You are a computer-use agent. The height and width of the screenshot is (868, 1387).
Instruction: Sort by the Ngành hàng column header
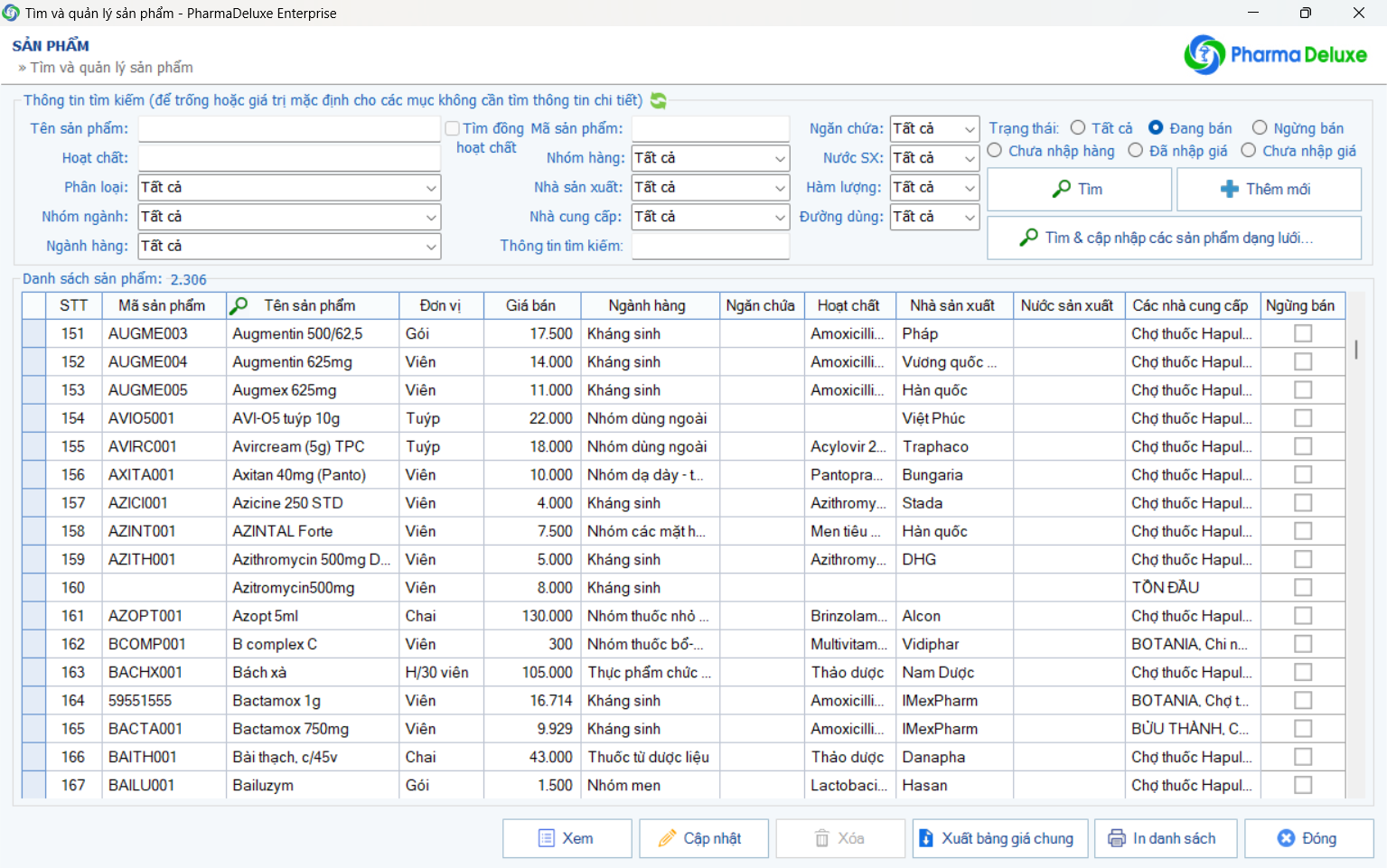pyautogui.click(x=650, y=305)
